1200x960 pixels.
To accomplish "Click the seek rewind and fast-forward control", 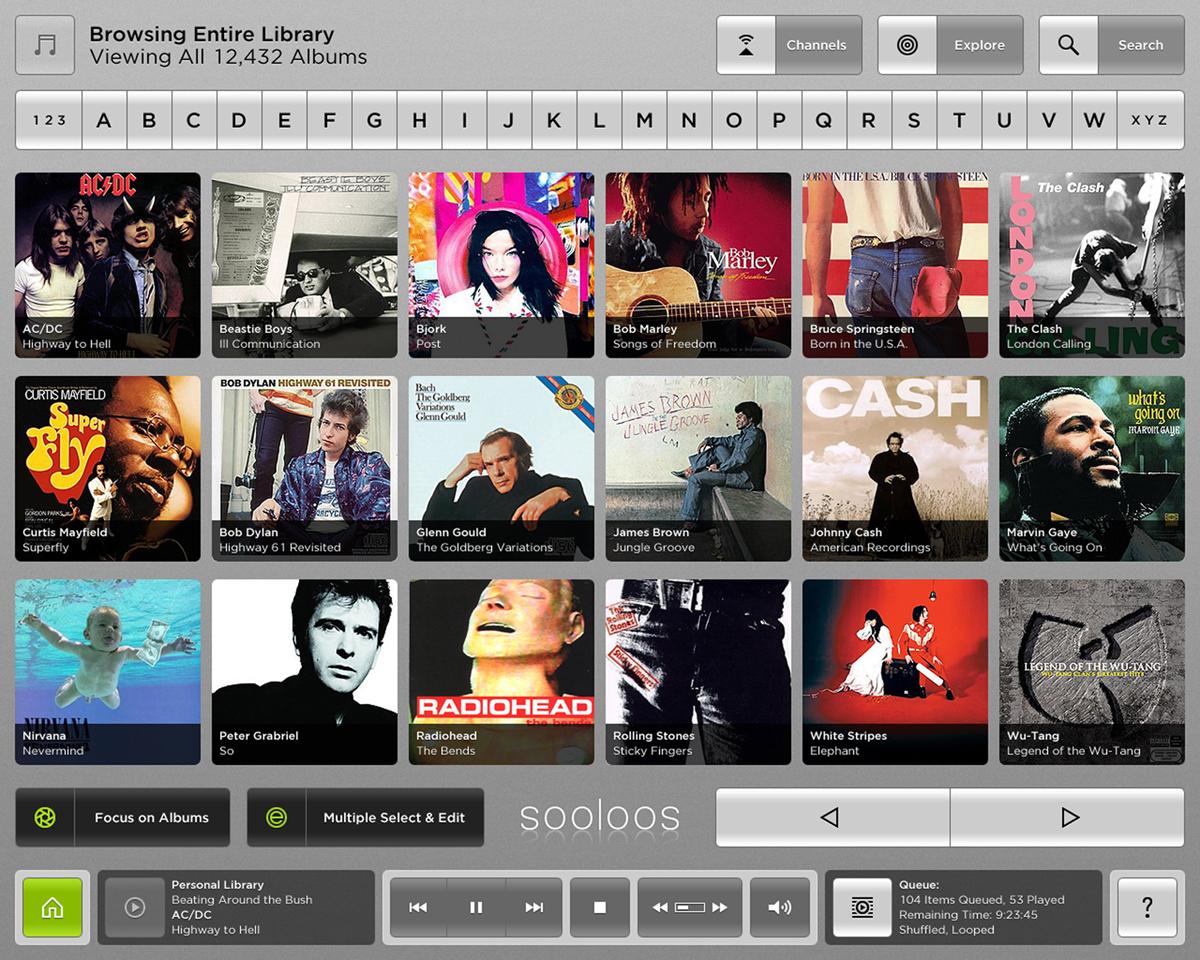I will pyautogui.click(x=690, y=907).
